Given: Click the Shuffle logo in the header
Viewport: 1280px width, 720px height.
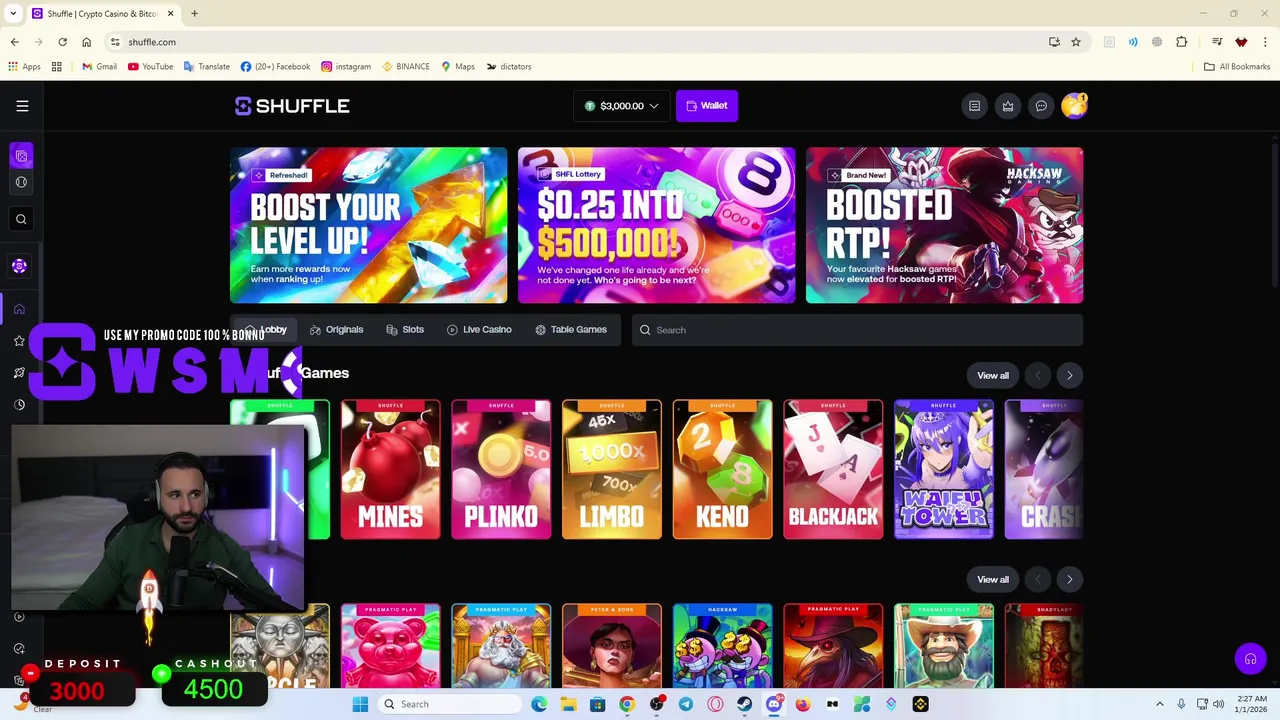Looking at the screenshot, I should tap(292, 106).
